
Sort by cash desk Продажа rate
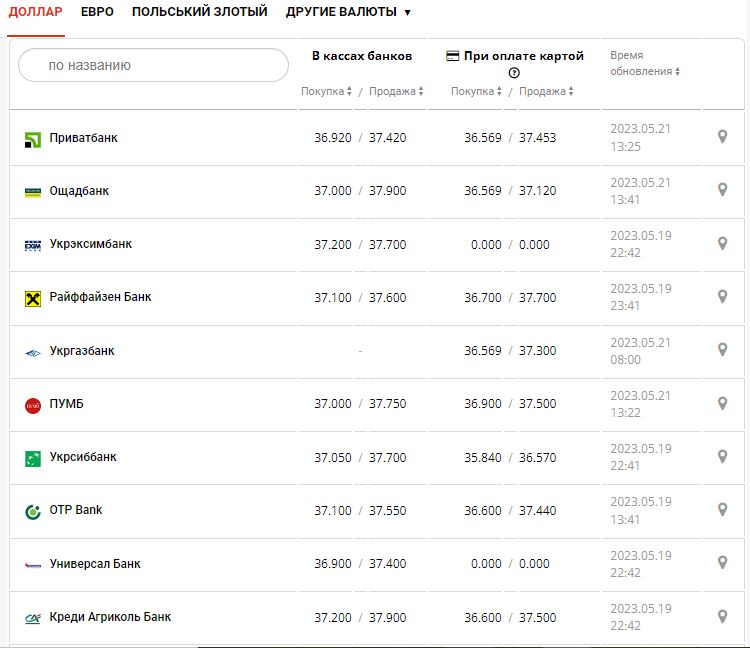click(396, 92)
